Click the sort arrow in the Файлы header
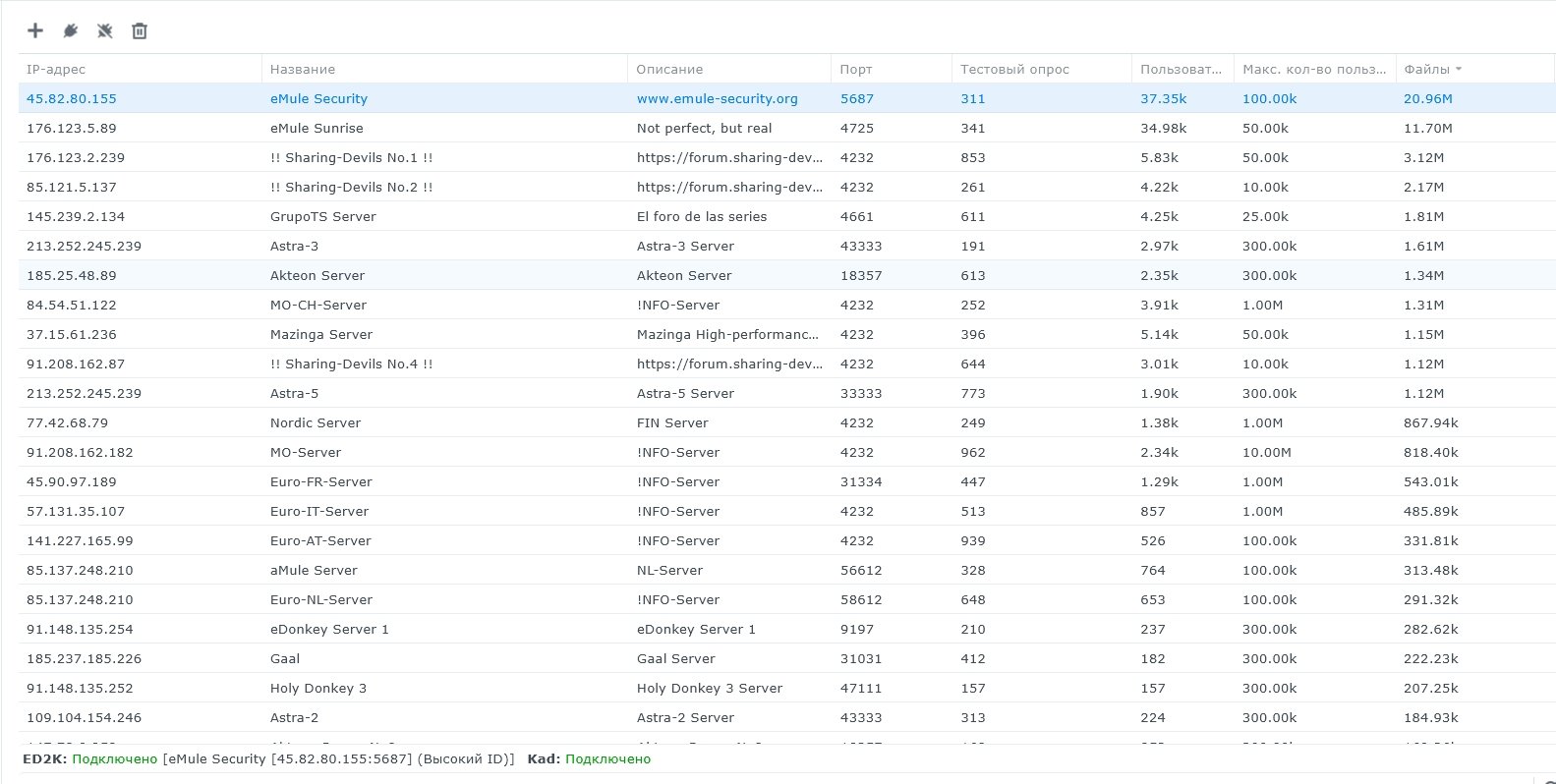Screen dimensions: 1556x784 (x=1459, y=69)
